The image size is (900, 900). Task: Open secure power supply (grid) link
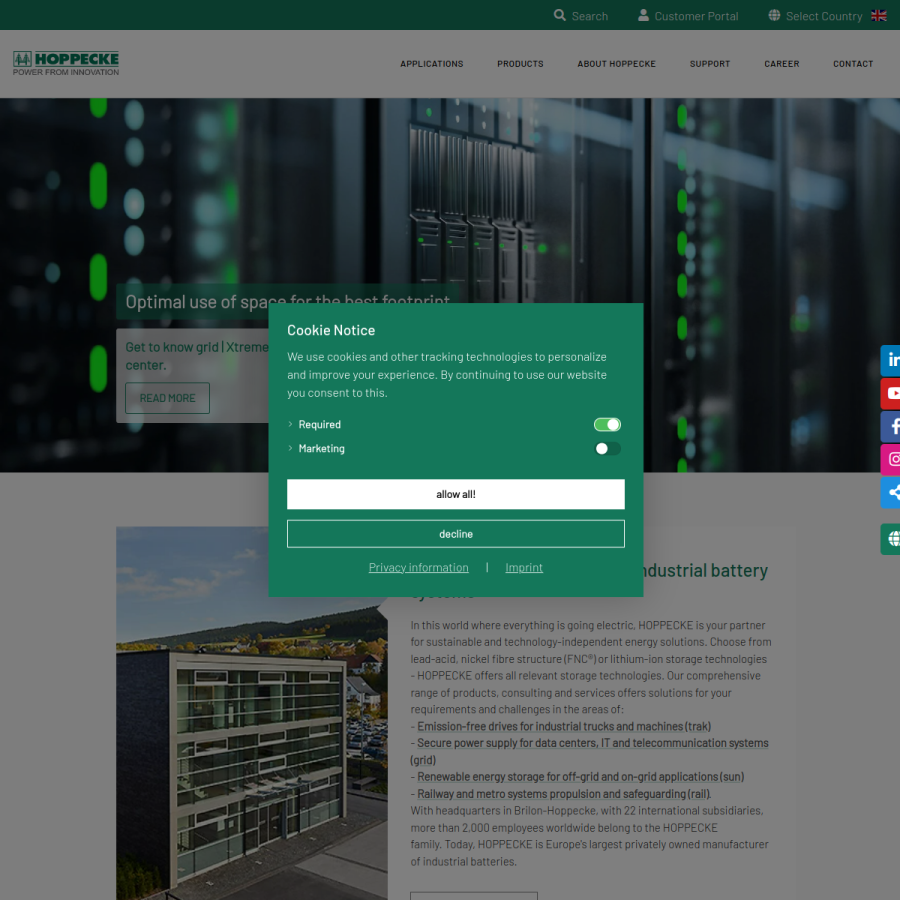point(592,743)
